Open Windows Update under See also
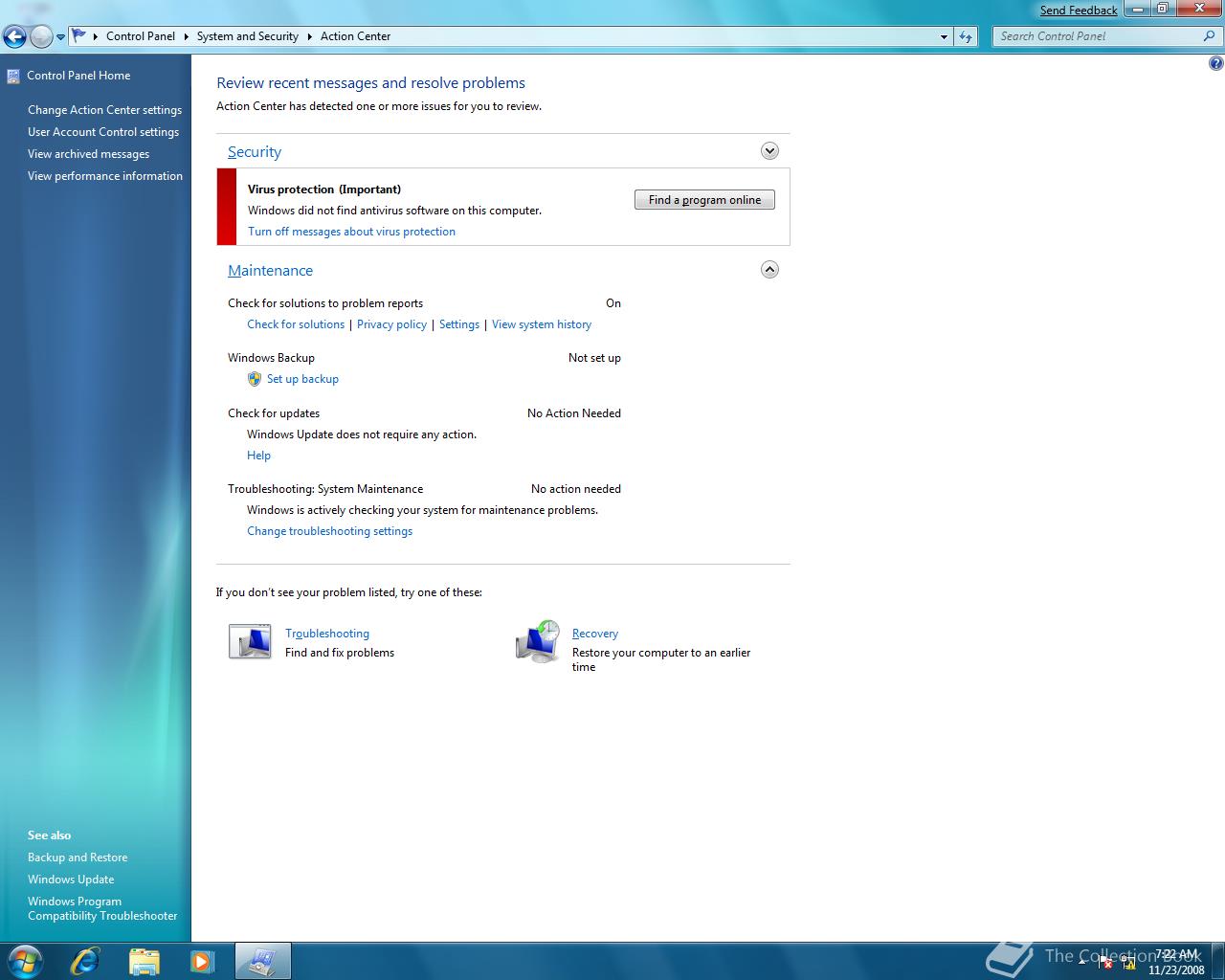 point(71,880)
